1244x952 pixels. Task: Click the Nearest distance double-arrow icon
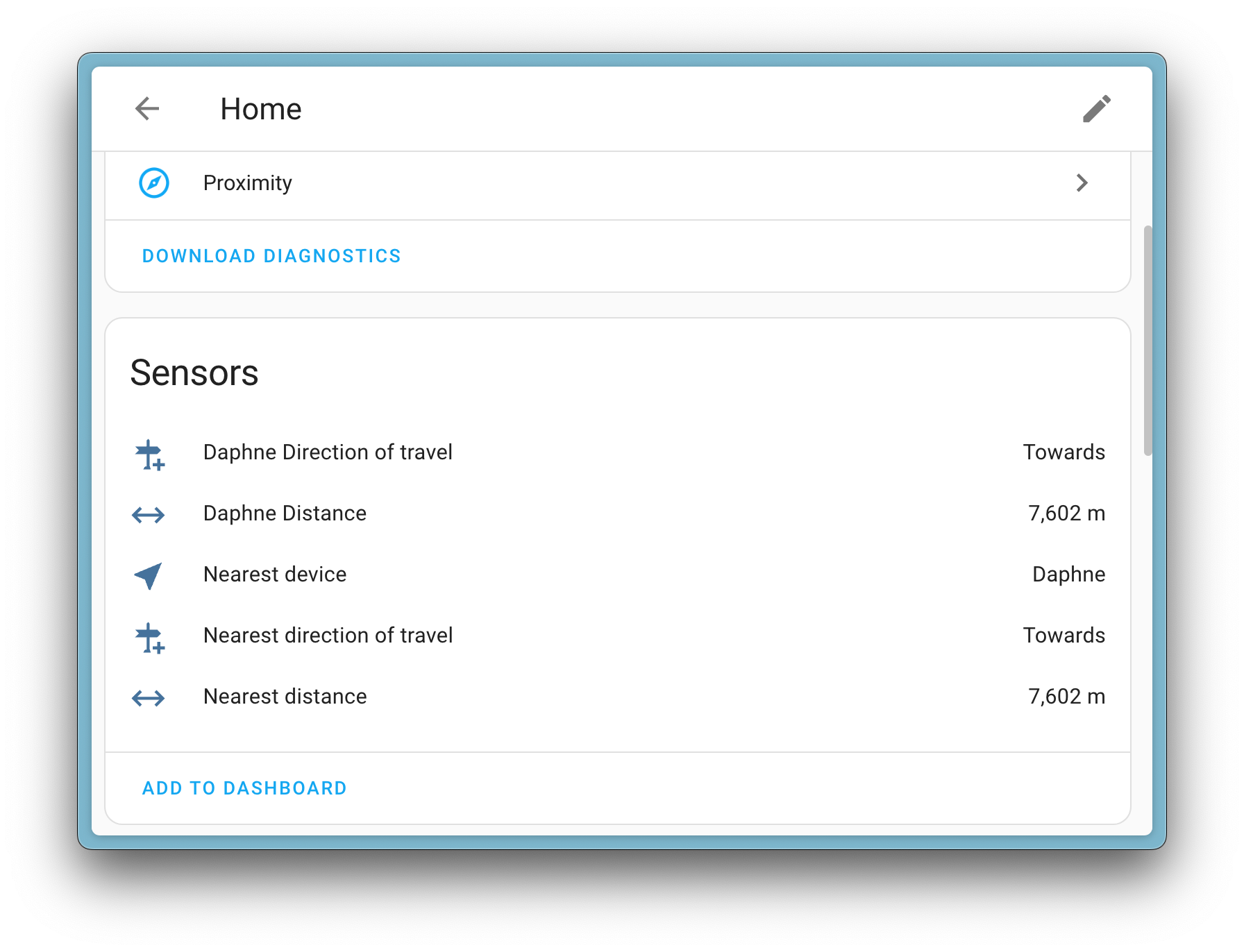tap(149, 698)
